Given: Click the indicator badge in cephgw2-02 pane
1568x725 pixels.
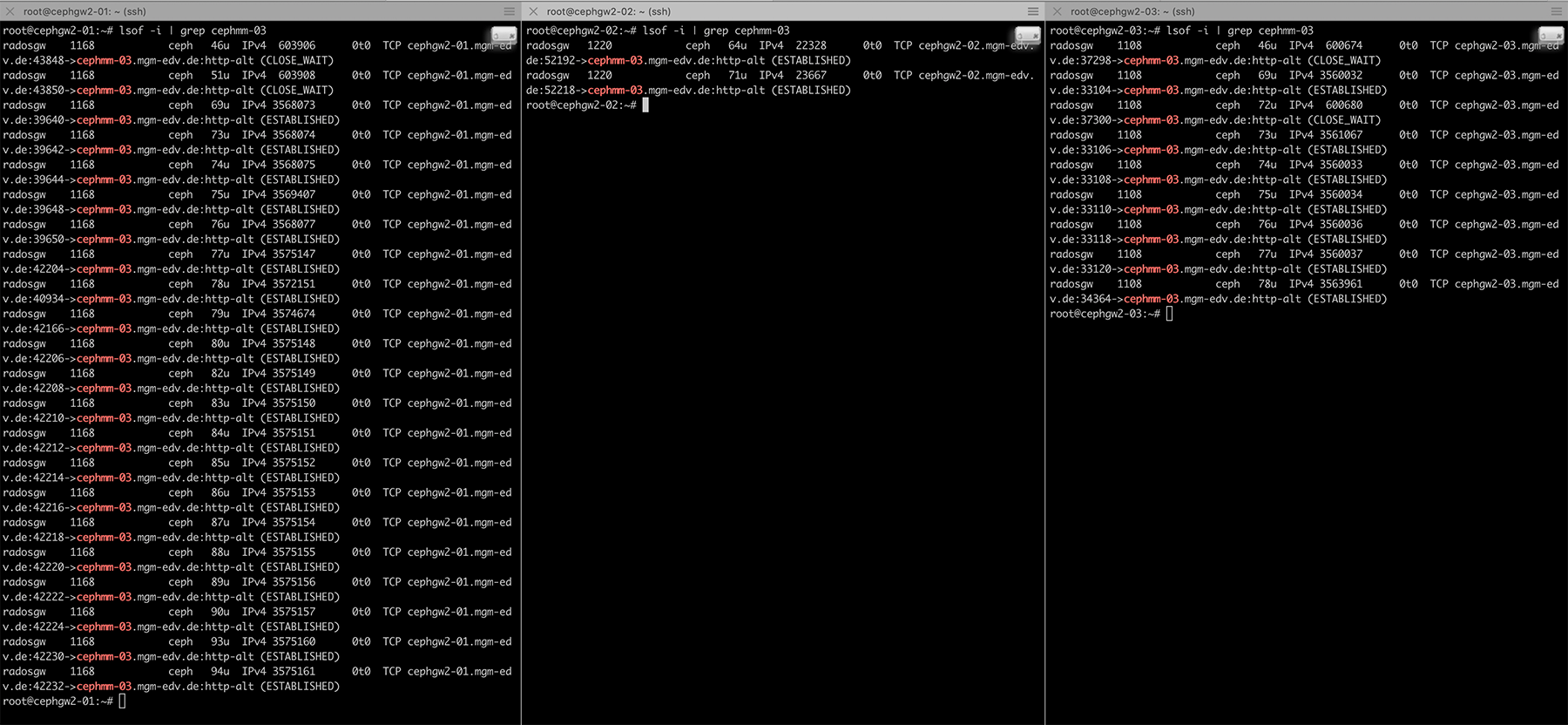Looking at the screenshot, I should (x=1027, y=35).
